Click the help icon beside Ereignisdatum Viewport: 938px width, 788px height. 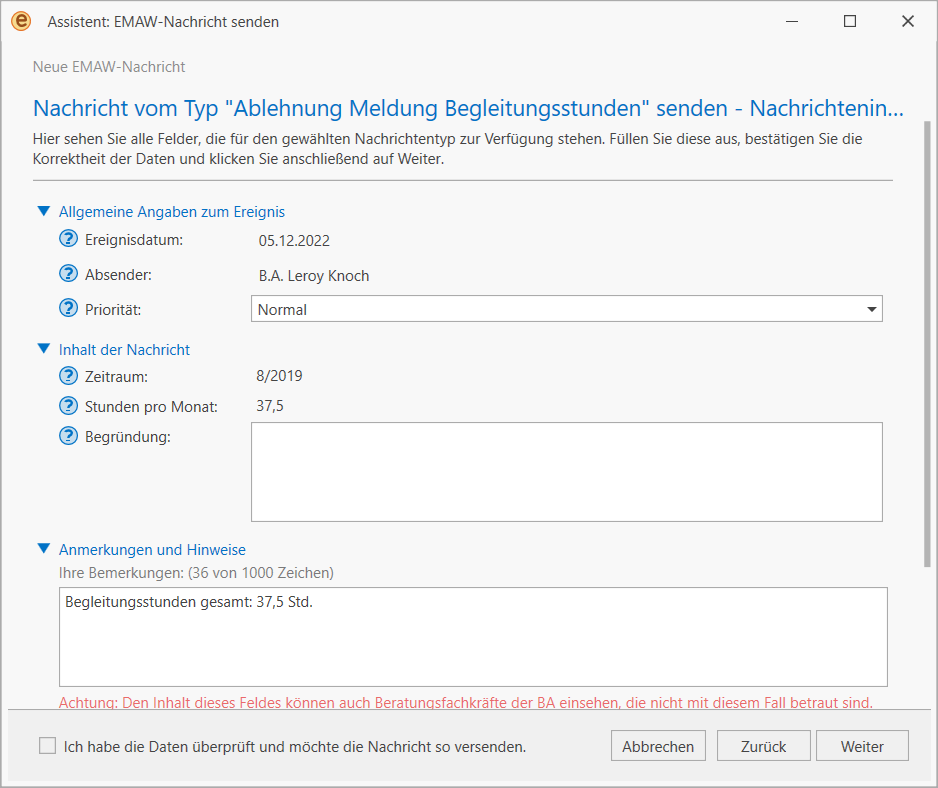68,239
